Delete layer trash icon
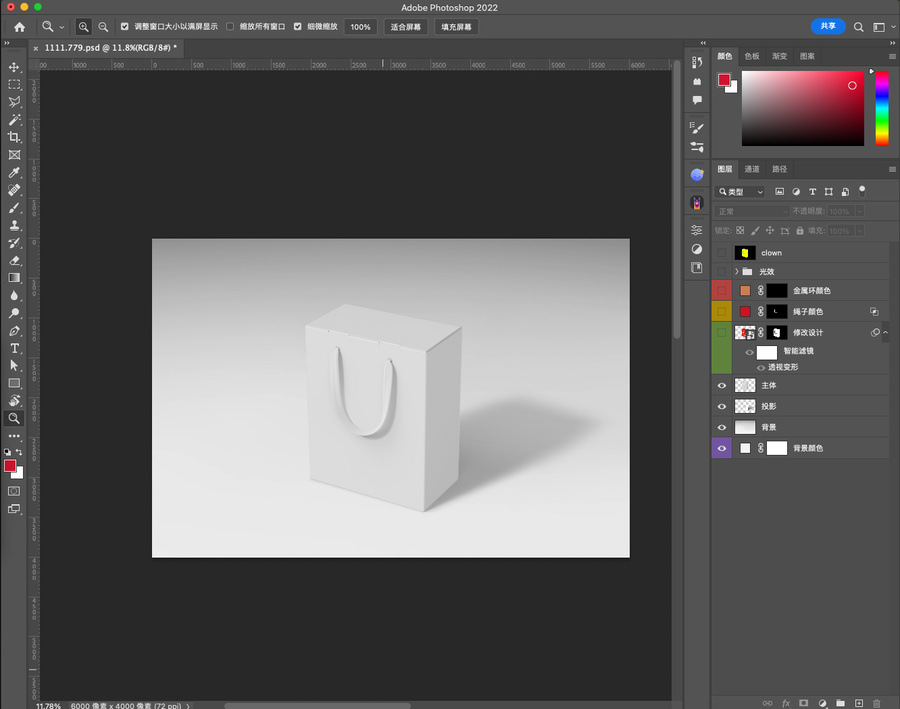Viewport: 900px width, 709px height. click(876, 703)
